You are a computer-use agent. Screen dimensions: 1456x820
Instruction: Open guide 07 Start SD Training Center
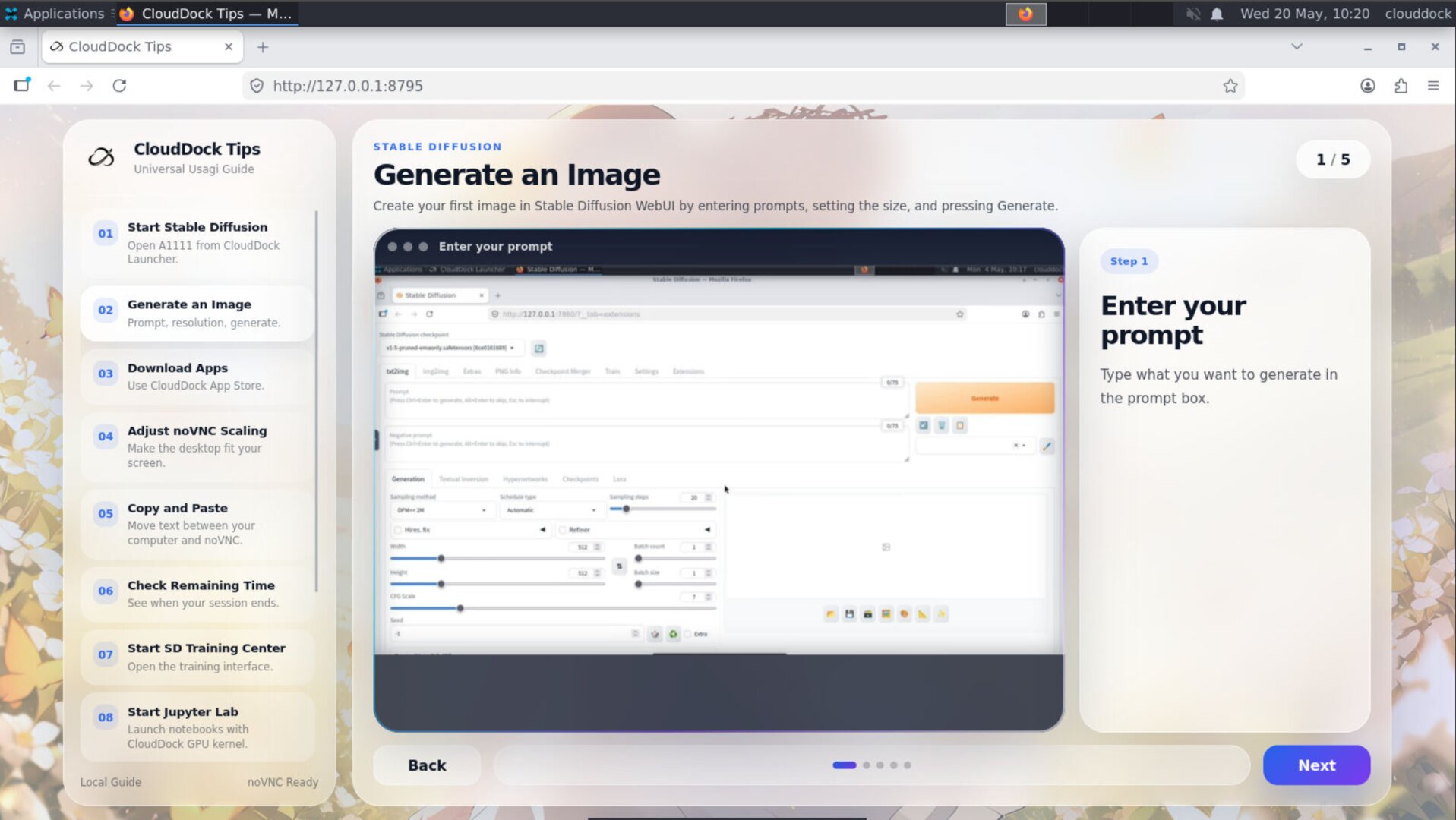click(x=197, y=657)
